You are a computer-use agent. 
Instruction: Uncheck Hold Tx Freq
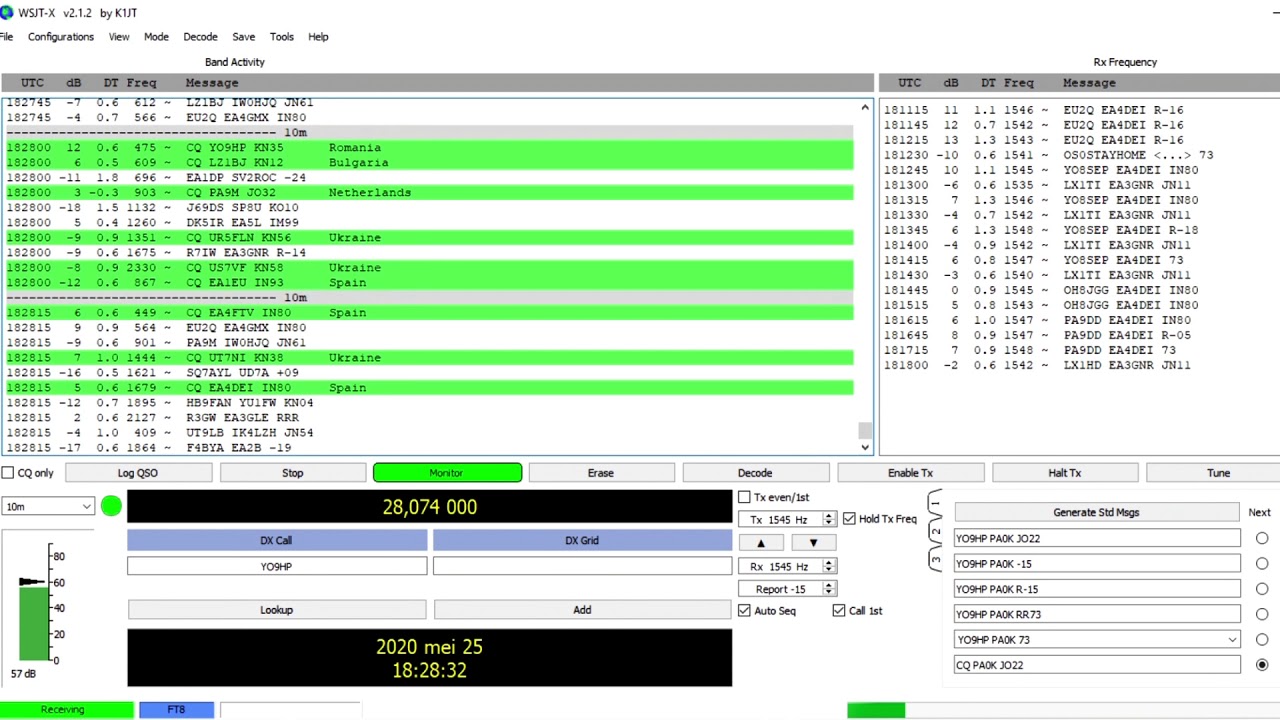point(849,519)
